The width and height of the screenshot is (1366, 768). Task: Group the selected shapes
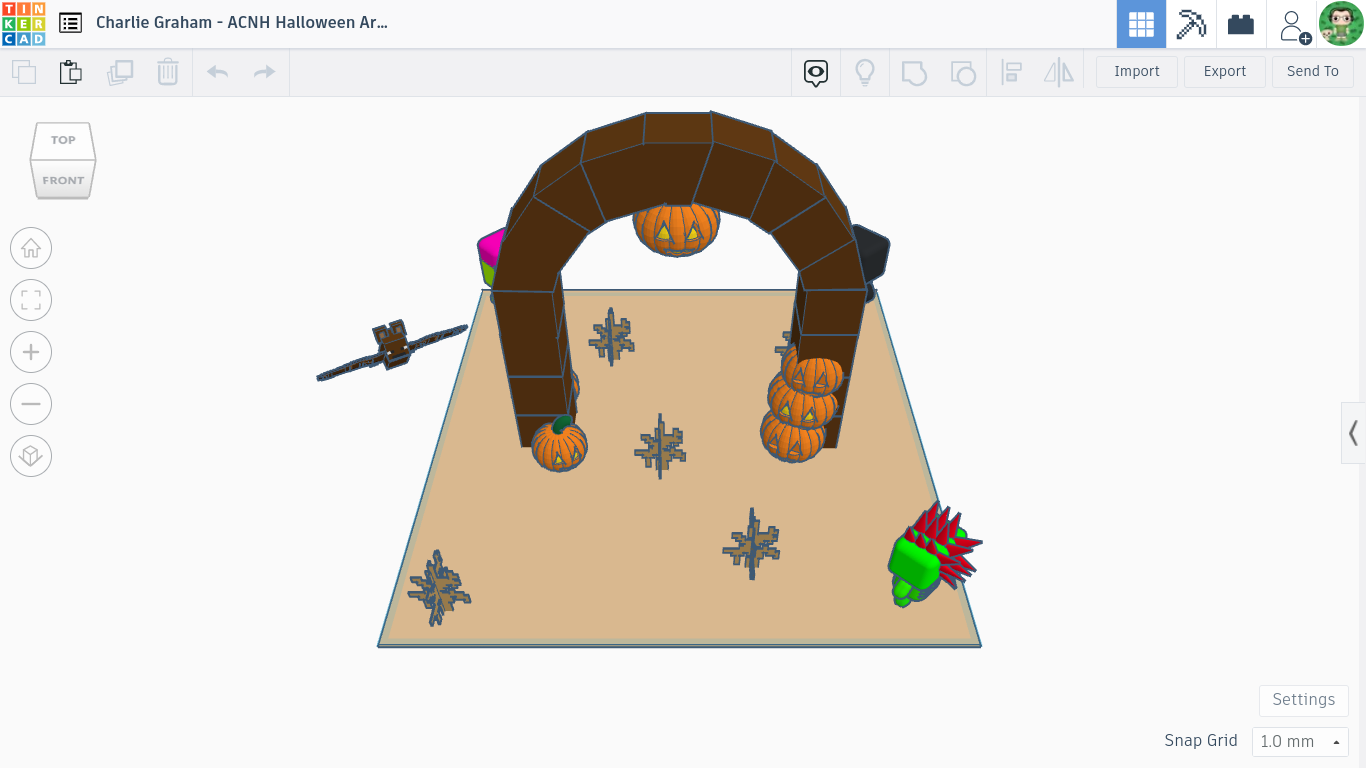[x=913, y=72]
